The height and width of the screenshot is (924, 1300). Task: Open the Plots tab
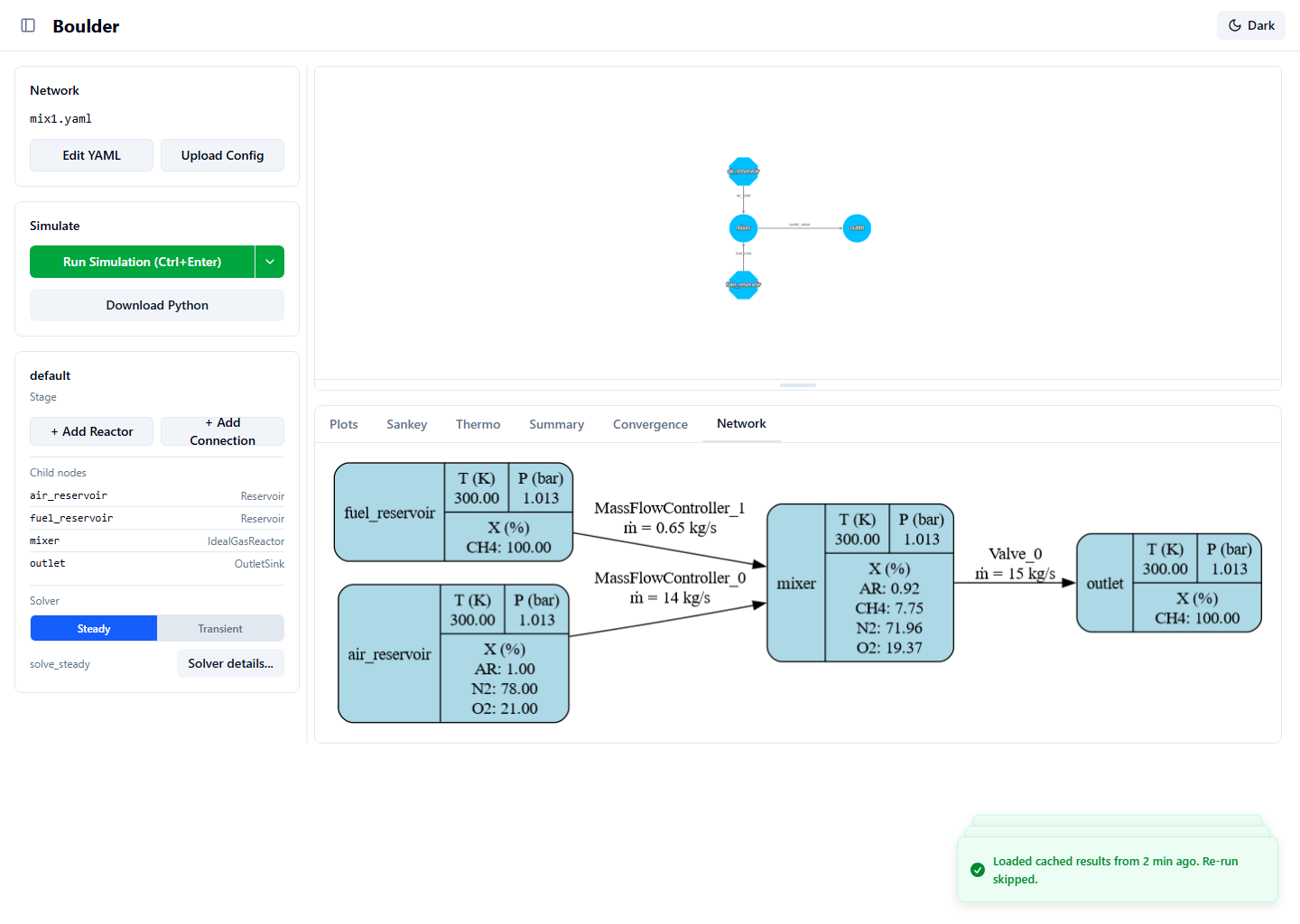[x=343, y=424]
